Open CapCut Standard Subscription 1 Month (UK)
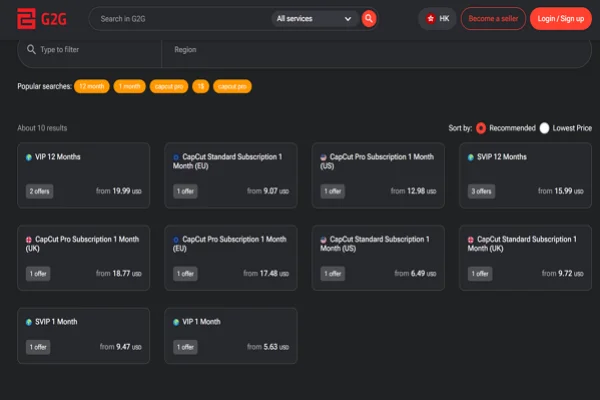The height and width of the screenshot is (400, 600). pos(525,258)
